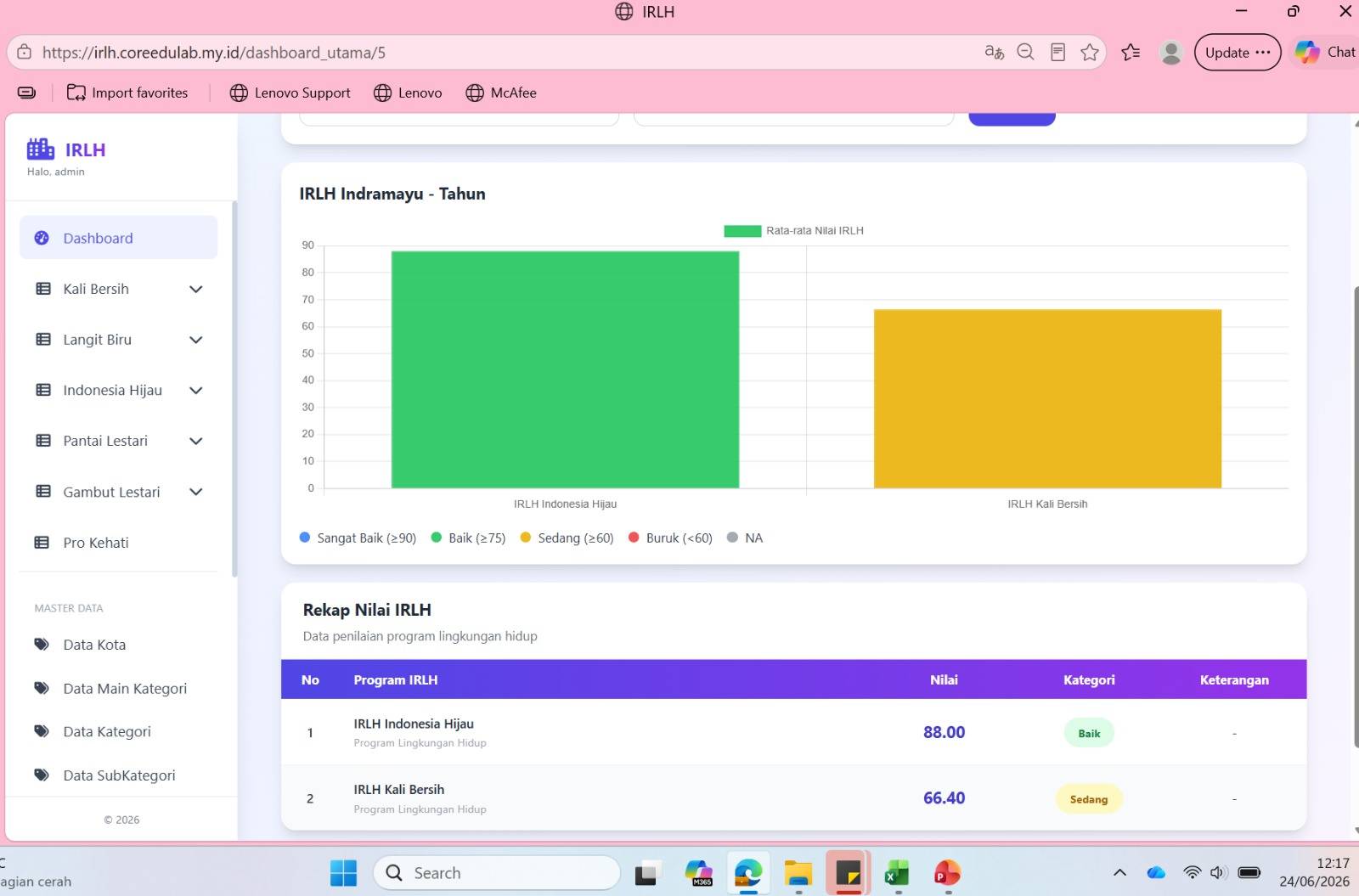Open the translate page icon

tap(994, 52)
